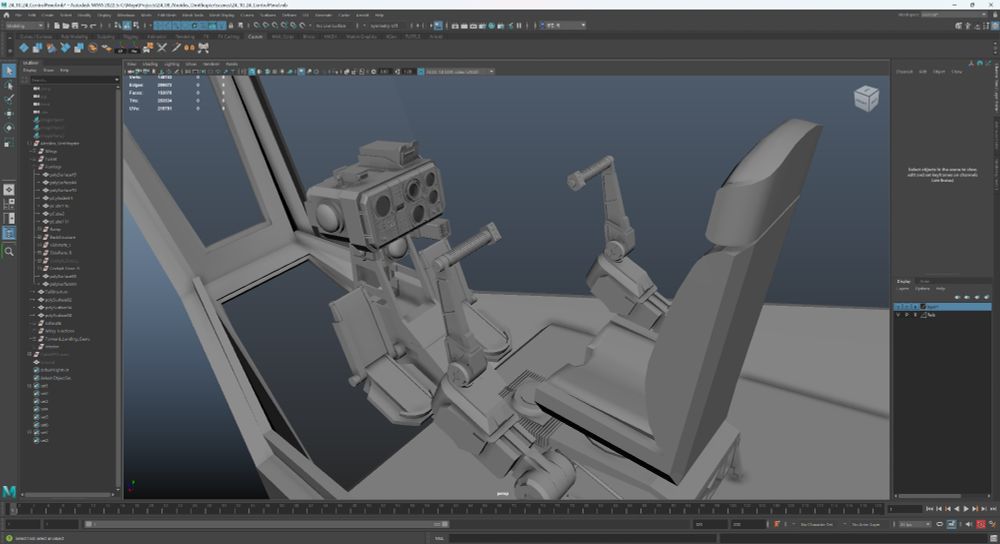Click the range slider bar
The image size is (1000, 544).
click(267, 524)
